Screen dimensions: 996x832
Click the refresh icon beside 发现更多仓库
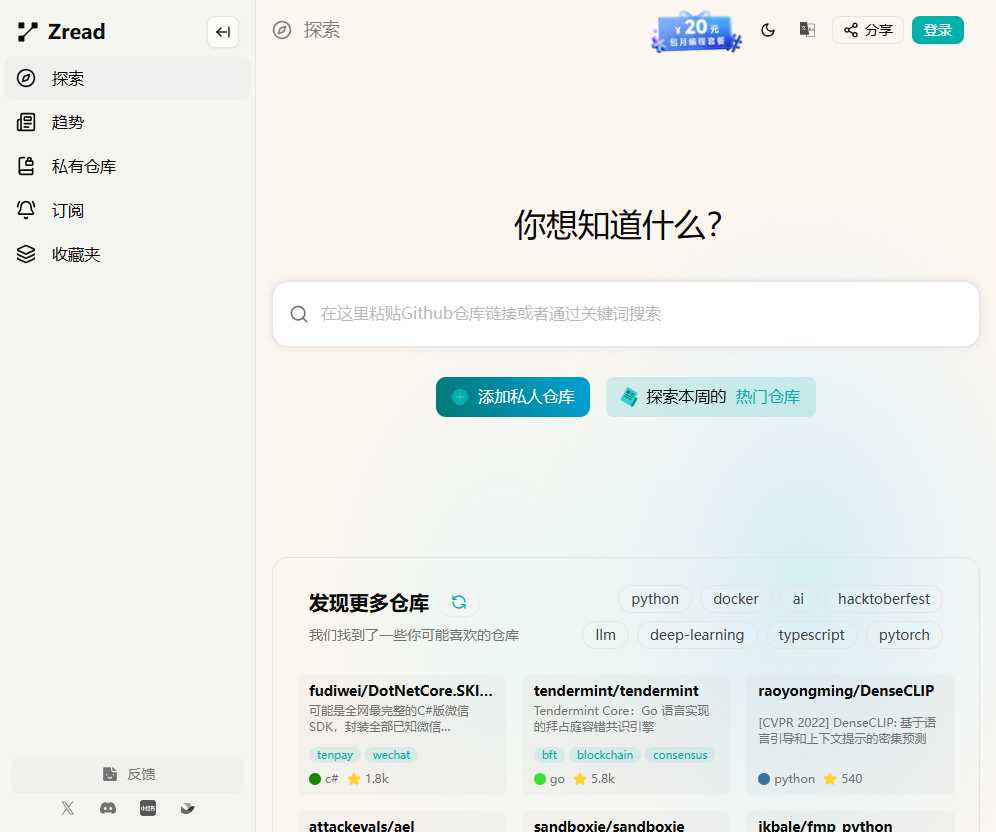tap(459, 602)
